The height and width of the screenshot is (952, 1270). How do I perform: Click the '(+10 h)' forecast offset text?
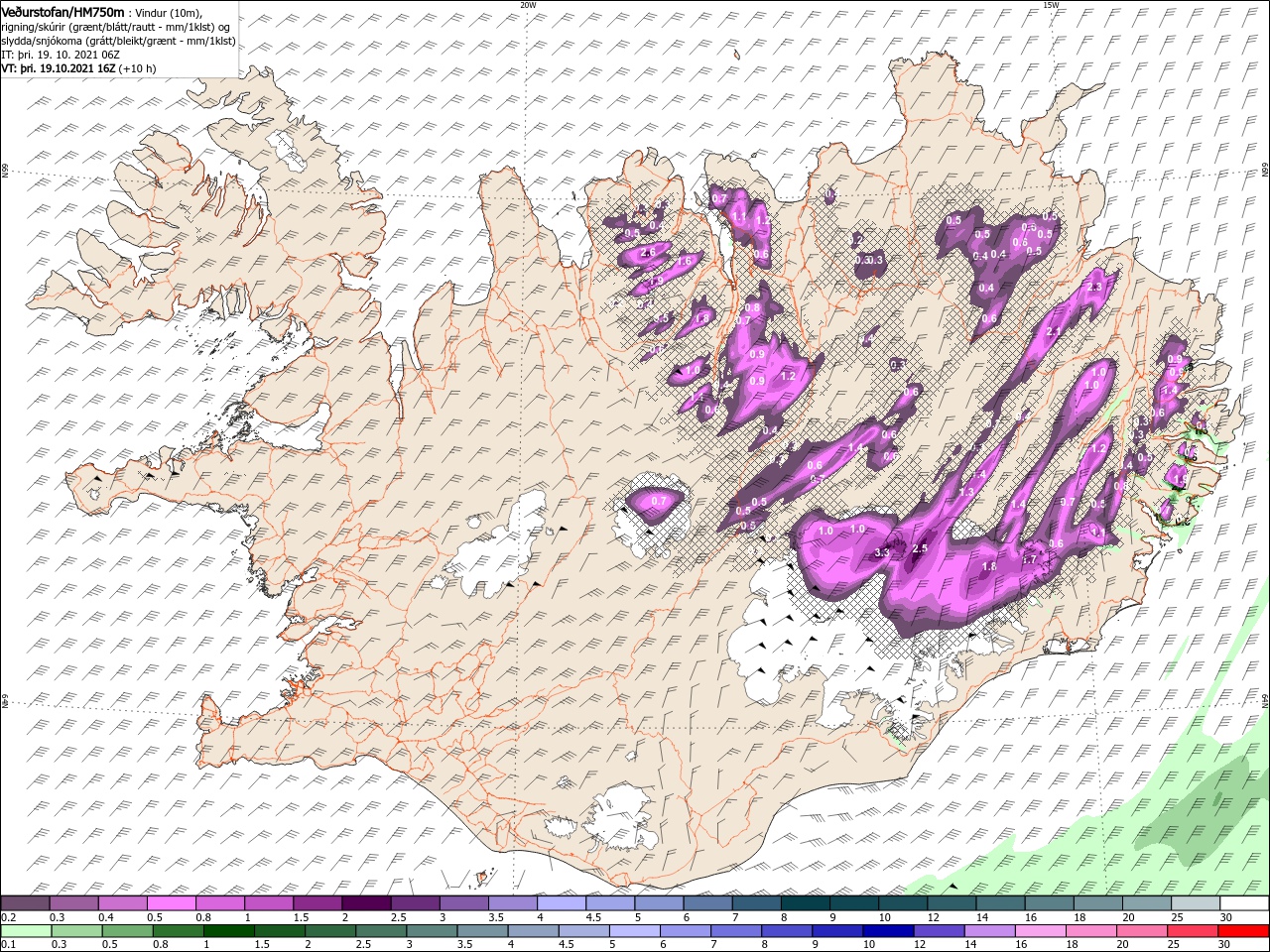tap(138, 68)
